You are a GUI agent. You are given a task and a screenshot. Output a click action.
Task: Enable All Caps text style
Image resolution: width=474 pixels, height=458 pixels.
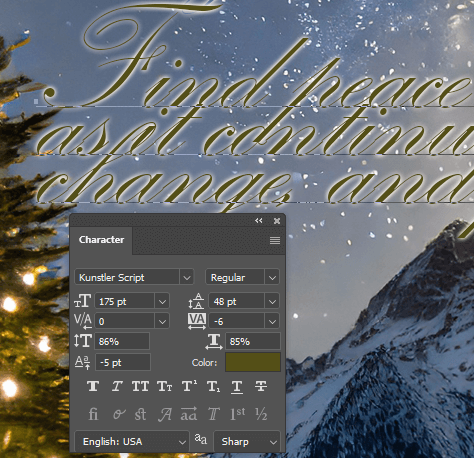140,386
